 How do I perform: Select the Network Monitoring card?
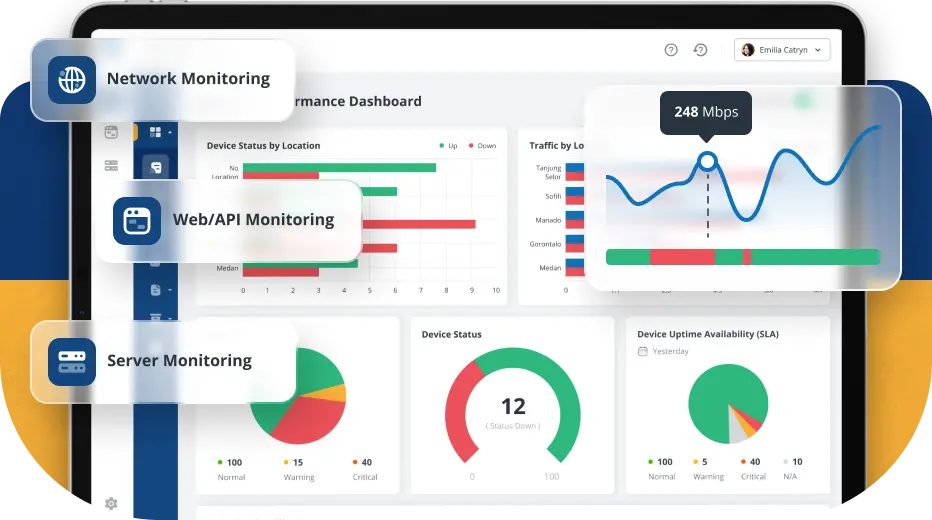(163, 80)
